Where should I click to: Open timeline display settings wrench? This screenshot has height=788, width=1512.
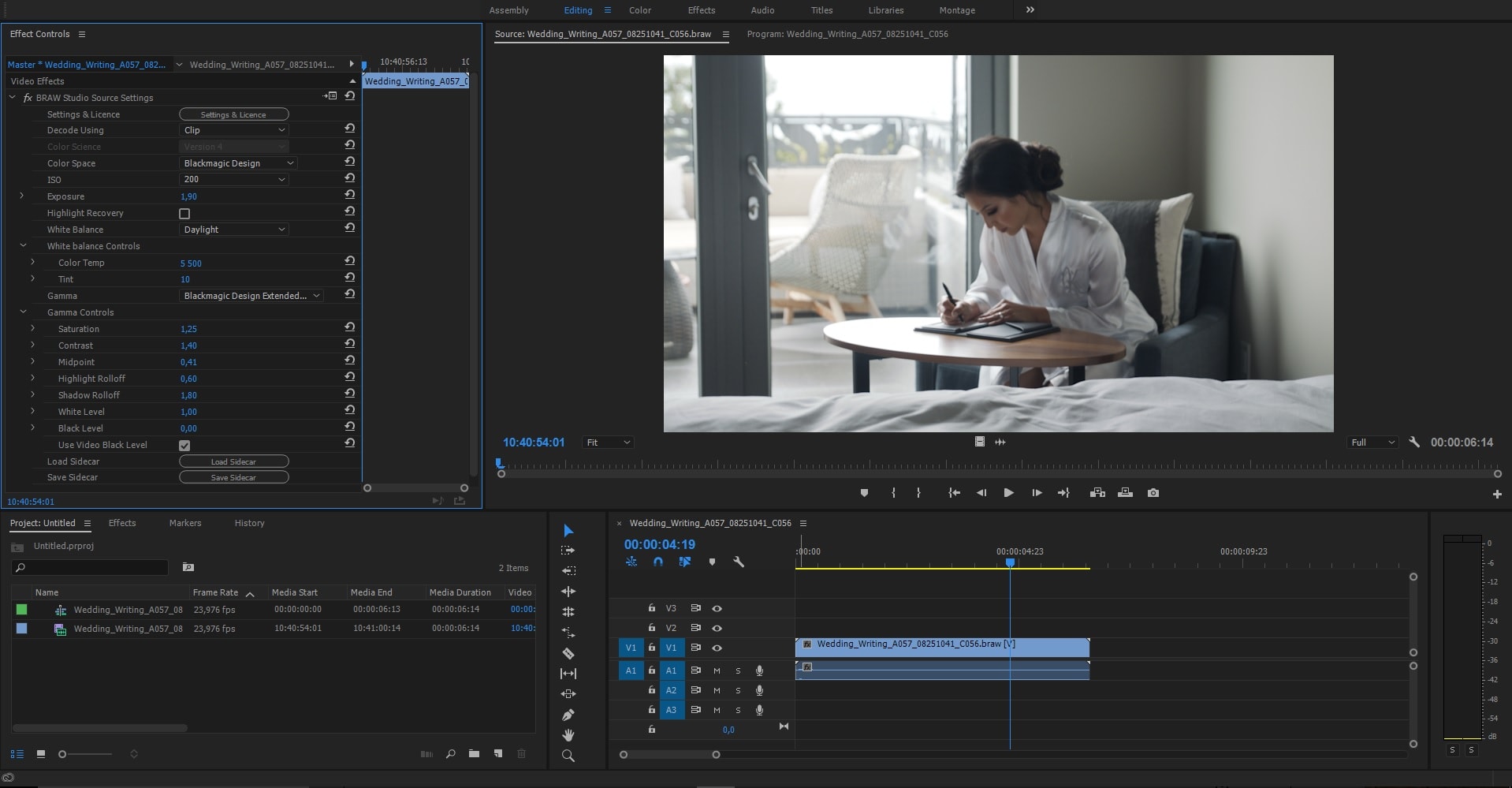[739, 562]
